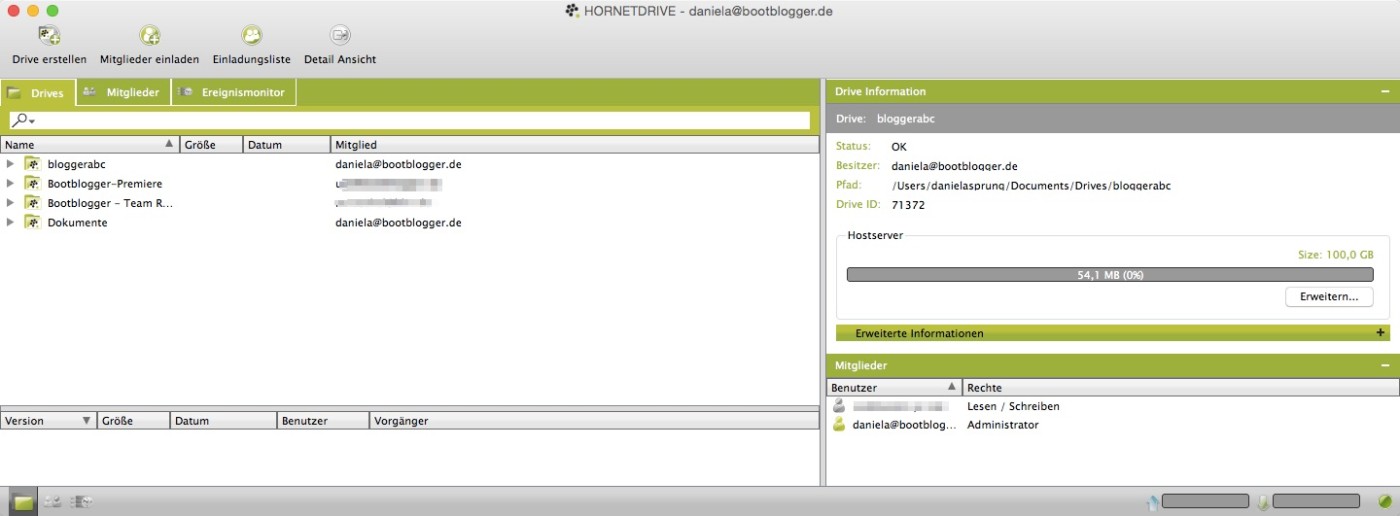The image size is (1400, 516).
Task: Click the members icon in bottom status bar
Action: tap(52, 501)
